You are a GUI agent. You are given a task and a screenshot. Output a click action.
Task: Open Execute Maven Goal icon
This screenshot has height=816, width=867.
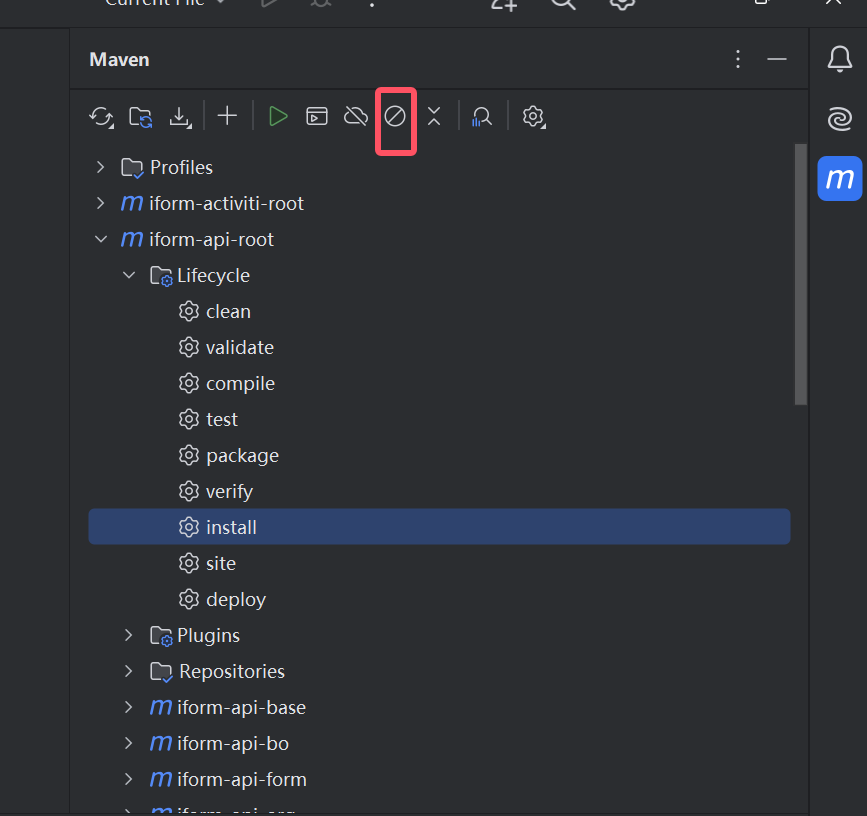[317, 117]
